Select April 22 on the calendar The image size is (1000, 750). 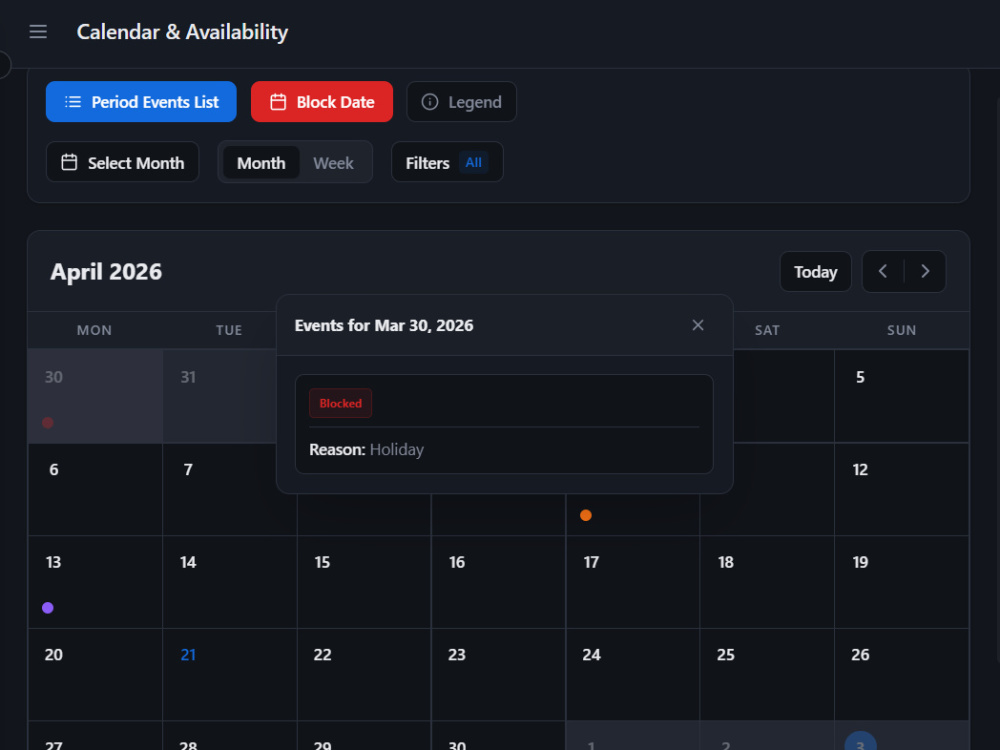pos(364,674)
